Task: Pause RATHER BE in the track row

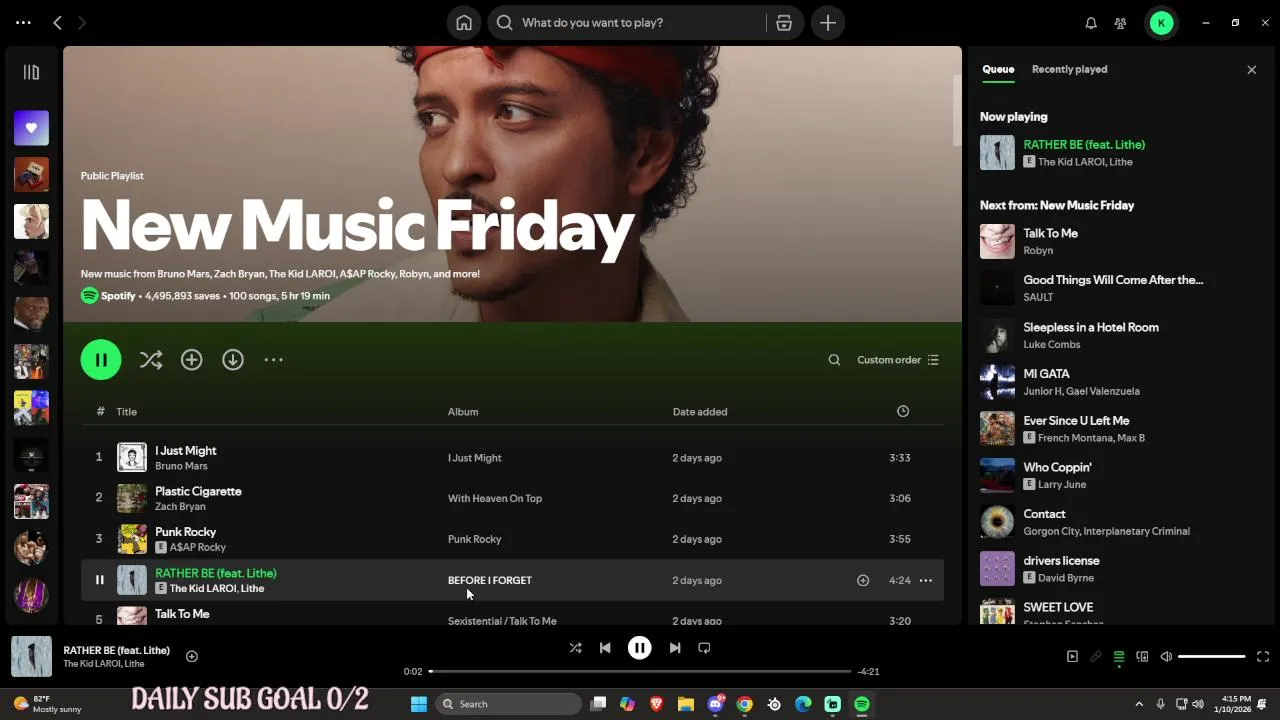Action: pos(99,580)
